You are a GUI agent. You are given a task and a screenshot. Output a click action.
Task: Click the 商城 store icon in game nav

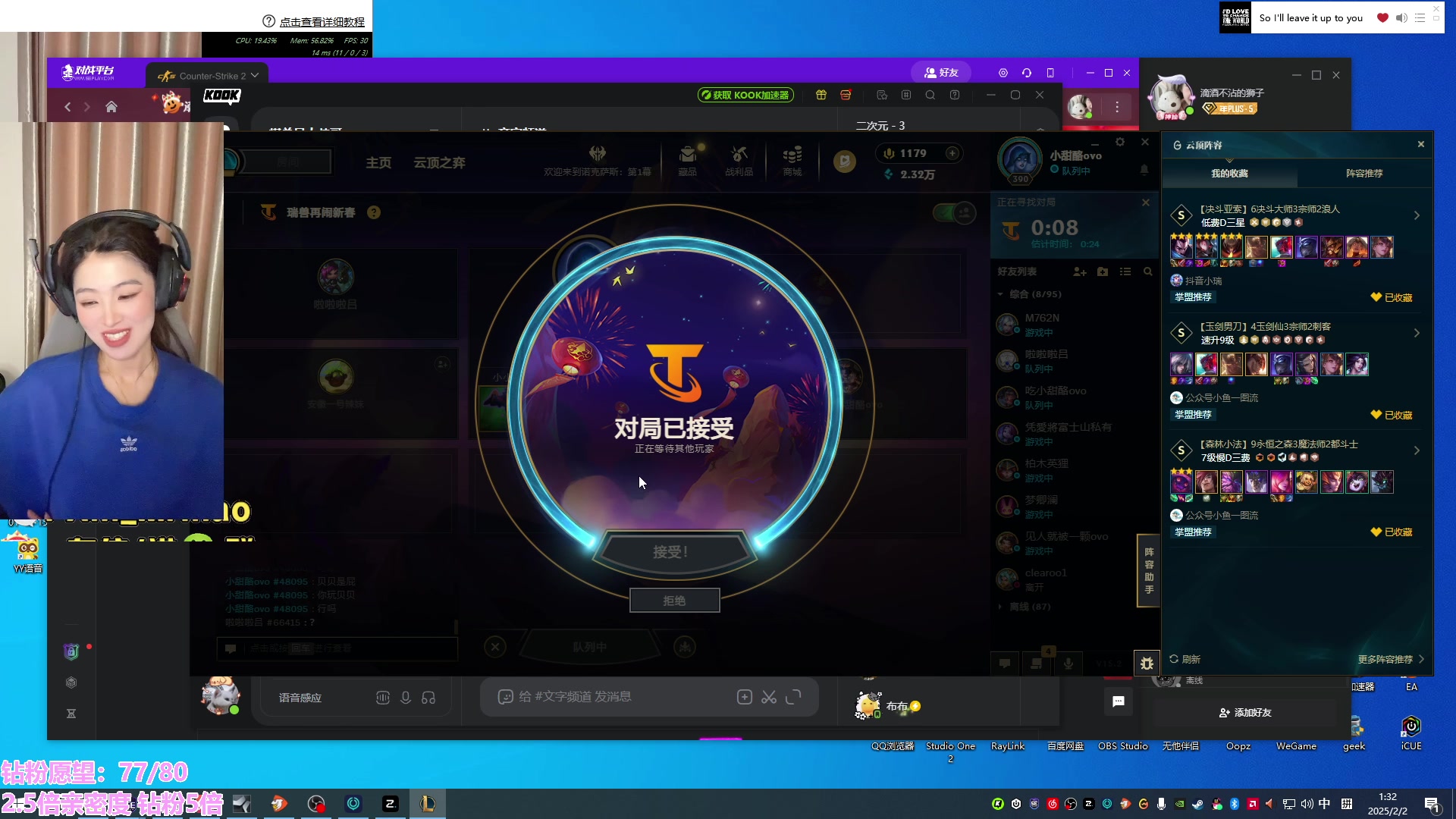point(792,160)
